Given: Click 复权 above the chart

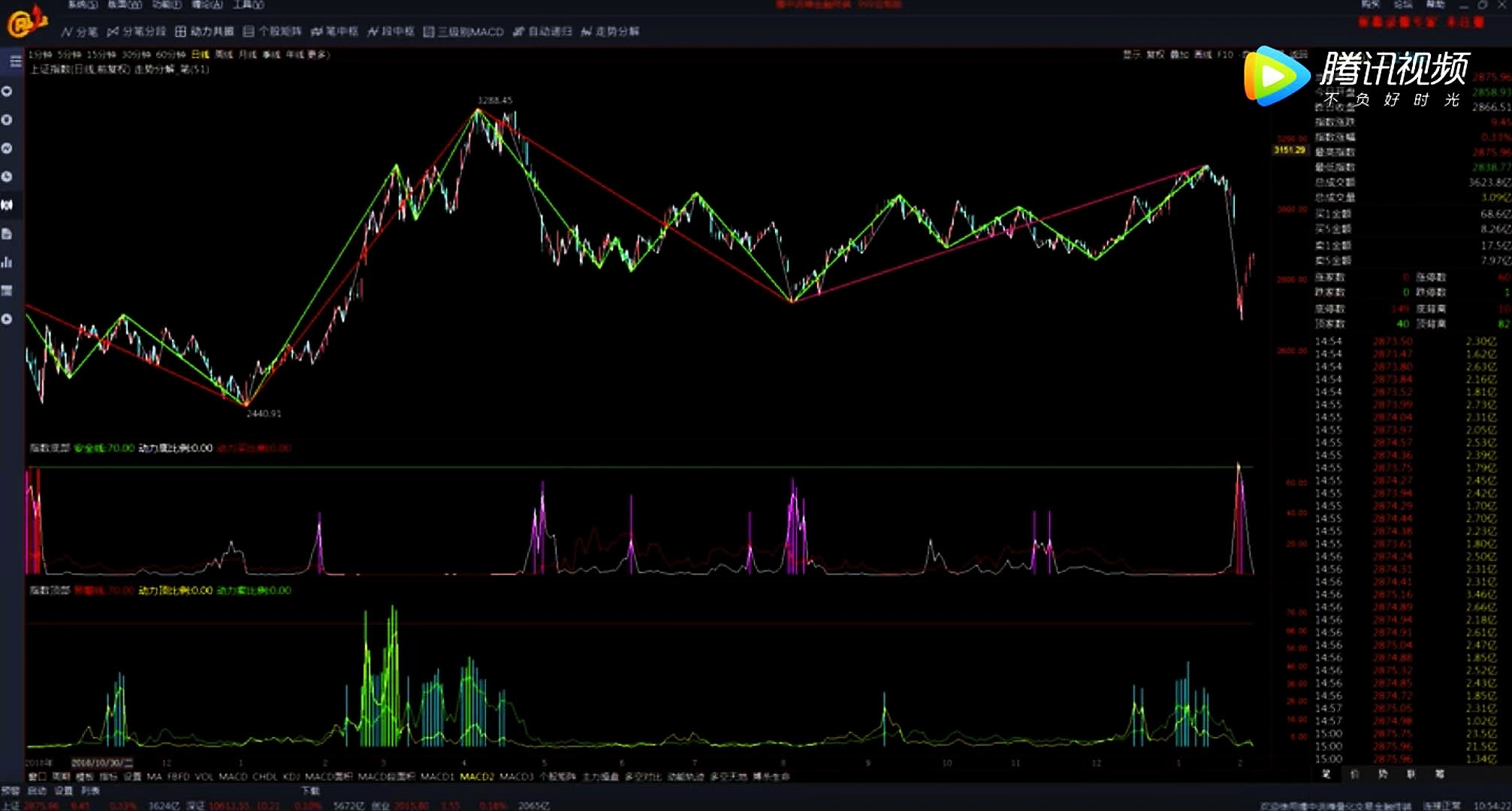Looking at the screenshot, I should [1156, 55].
